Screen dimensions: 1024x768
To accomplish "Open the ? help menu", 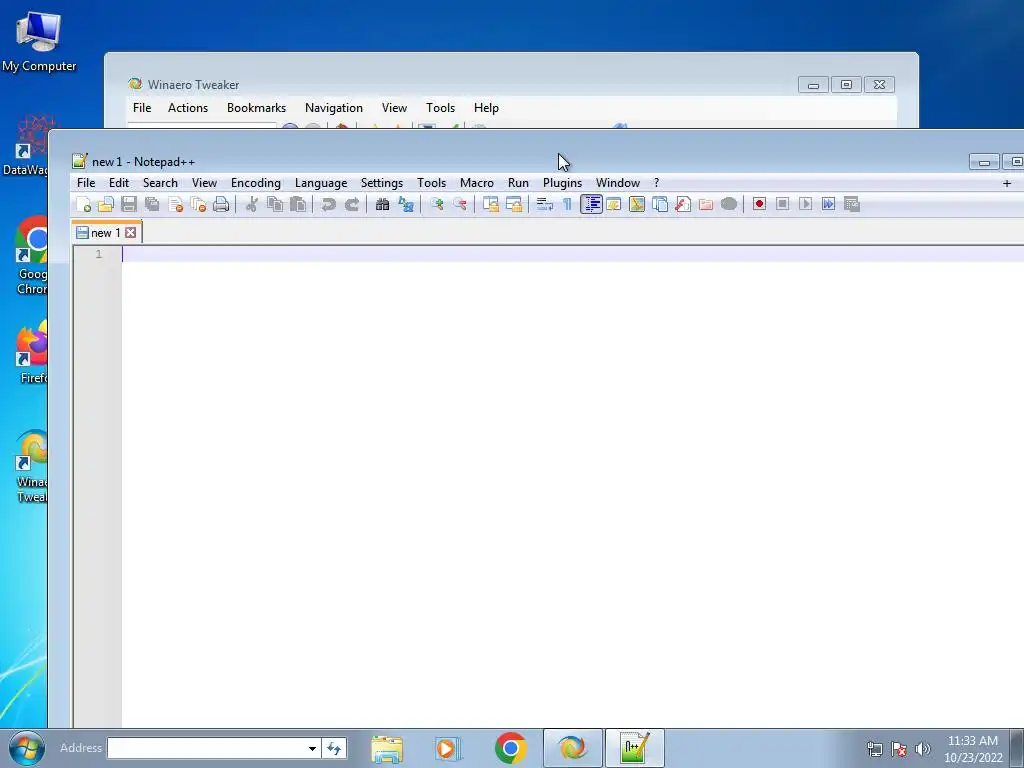I will click(656, 183).
